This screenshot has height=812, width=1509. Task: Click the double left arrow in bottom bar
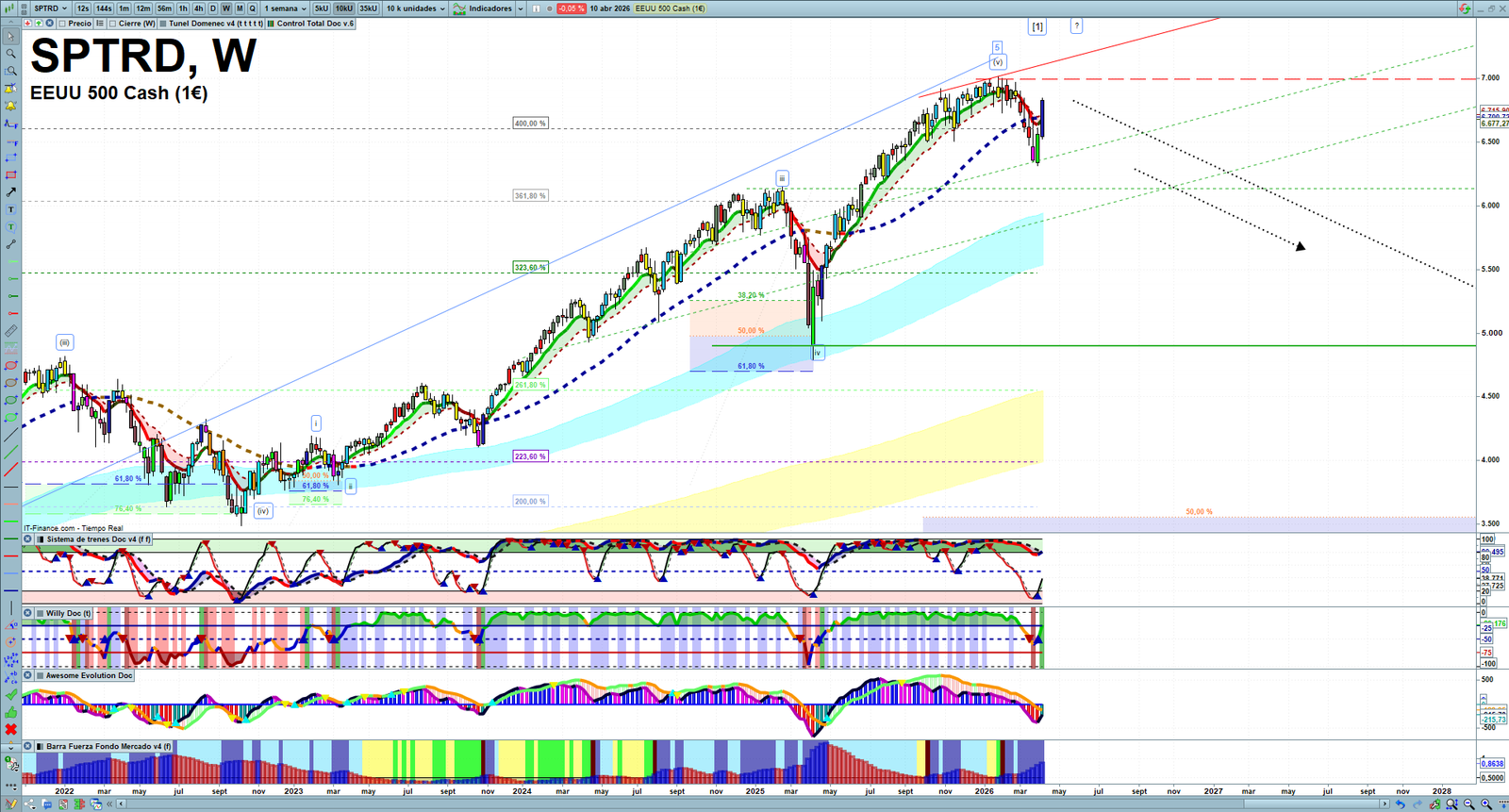click(x=110, y=804)
